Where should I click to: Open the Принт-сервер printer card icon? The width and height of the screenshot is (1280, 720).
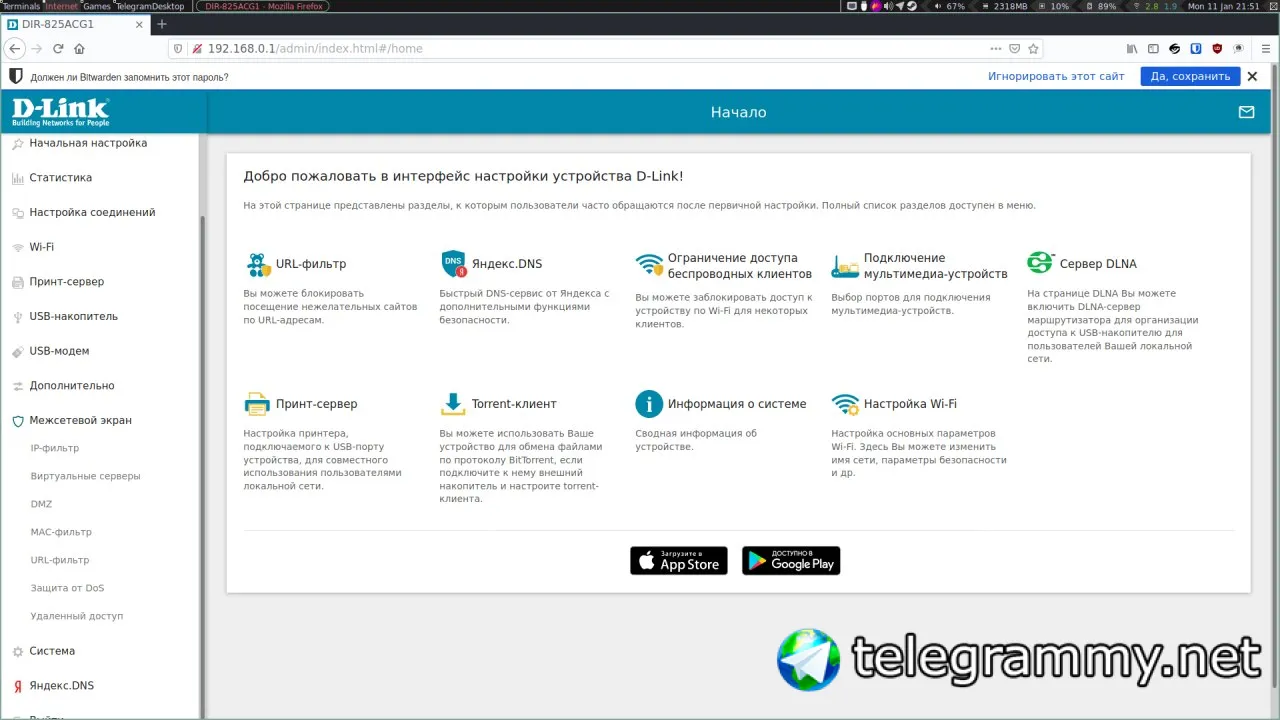point(258,404)
